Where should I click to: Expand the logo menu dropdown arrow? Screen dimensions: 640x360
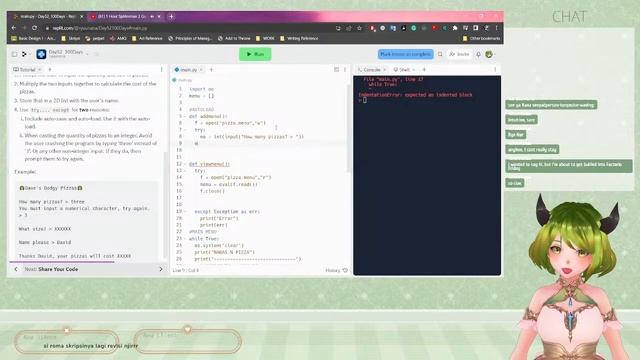coord(30,54)
